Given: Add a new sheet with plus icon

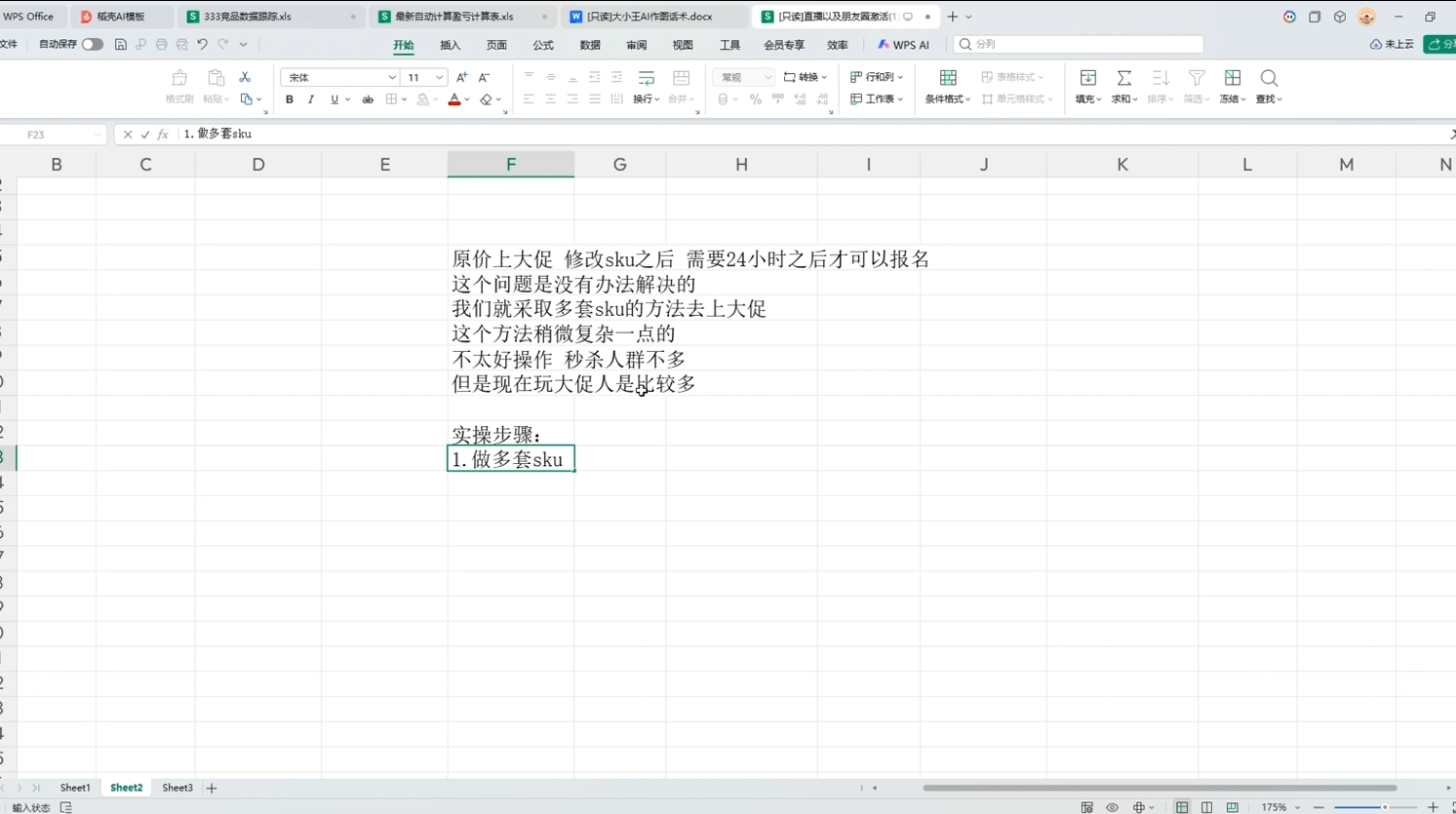Looking at the screenshot, I should coord(212,788).
